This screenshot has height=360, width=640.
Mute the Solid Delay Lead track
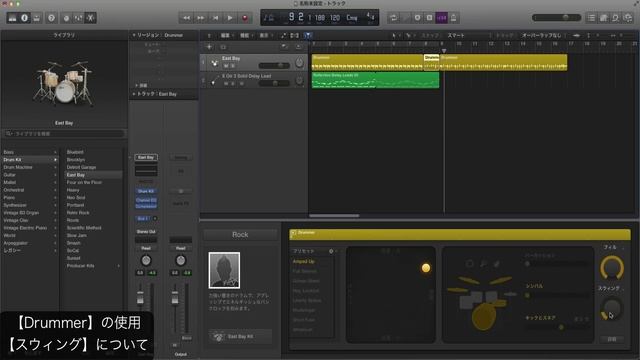coord(226,84)
